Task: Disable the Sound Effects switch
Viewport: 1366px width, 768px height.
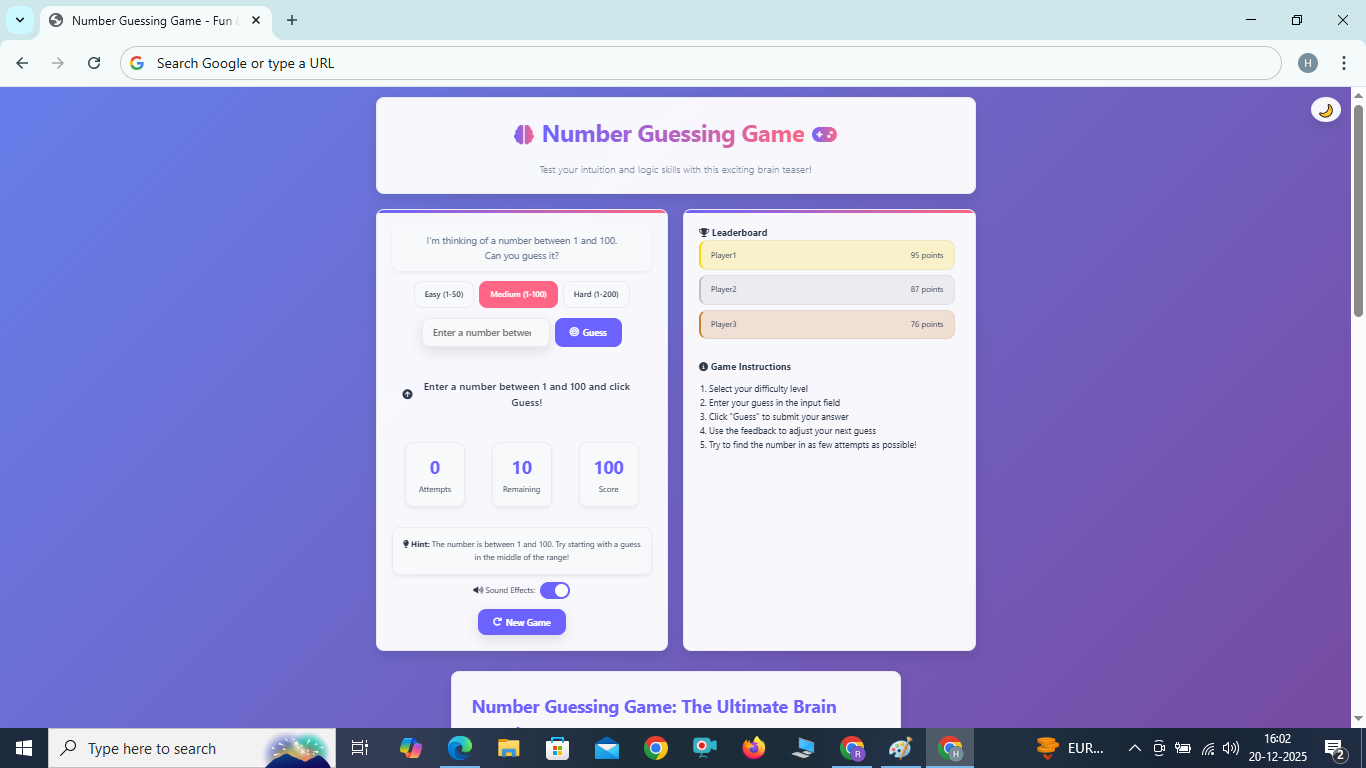Action: click(555, 590)
